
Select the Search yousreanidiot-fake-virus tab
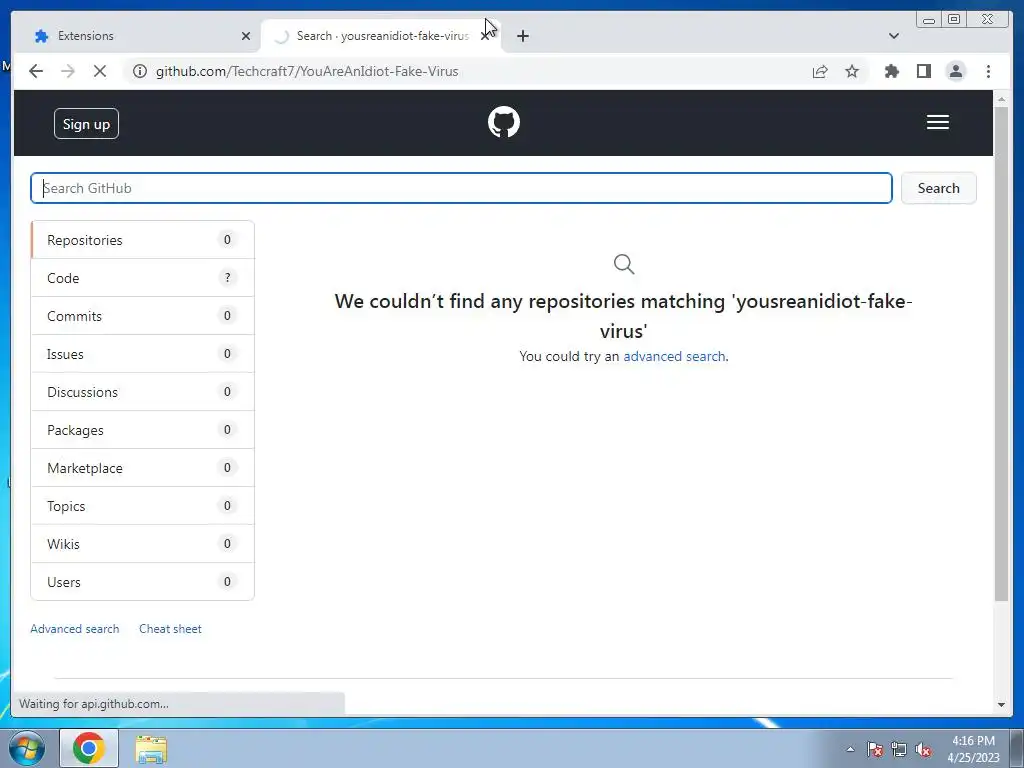point(381,36)
